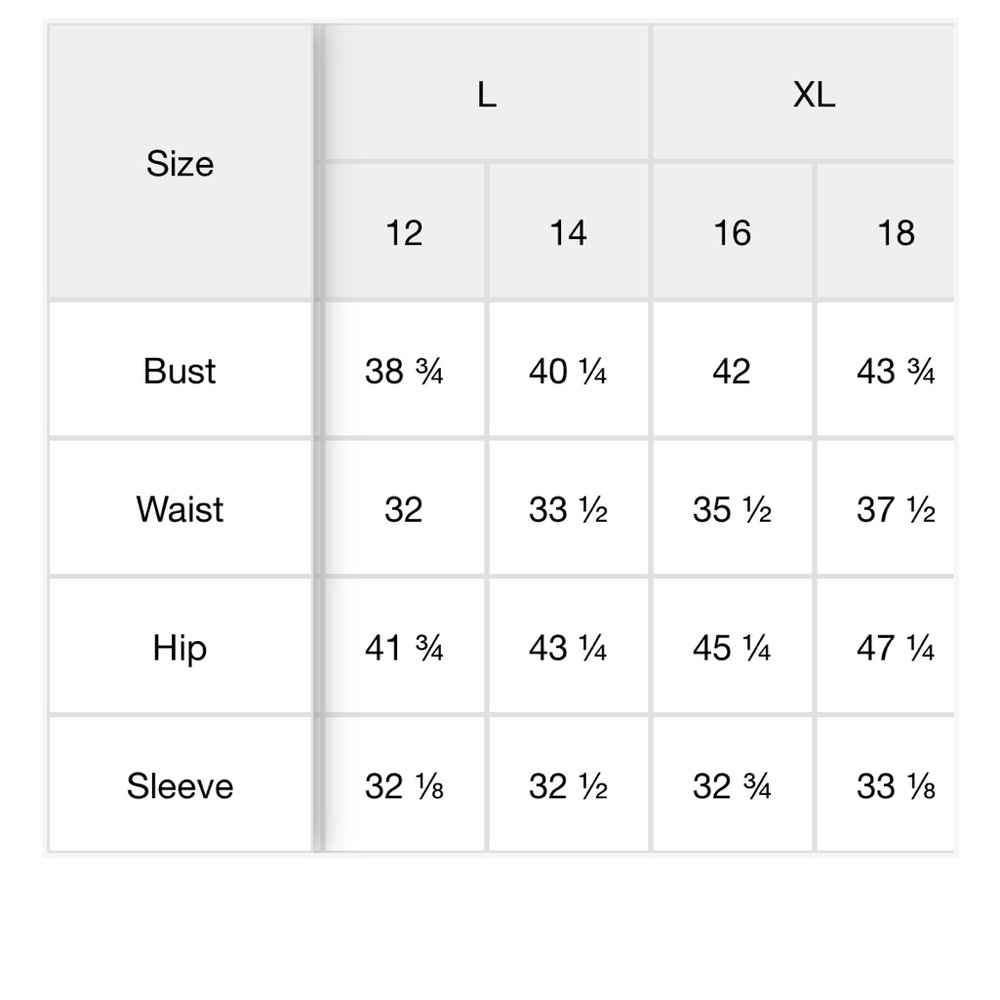Click the L size column header
The height and width of the screenshot is (1000, 1000).
pos(487,93)
